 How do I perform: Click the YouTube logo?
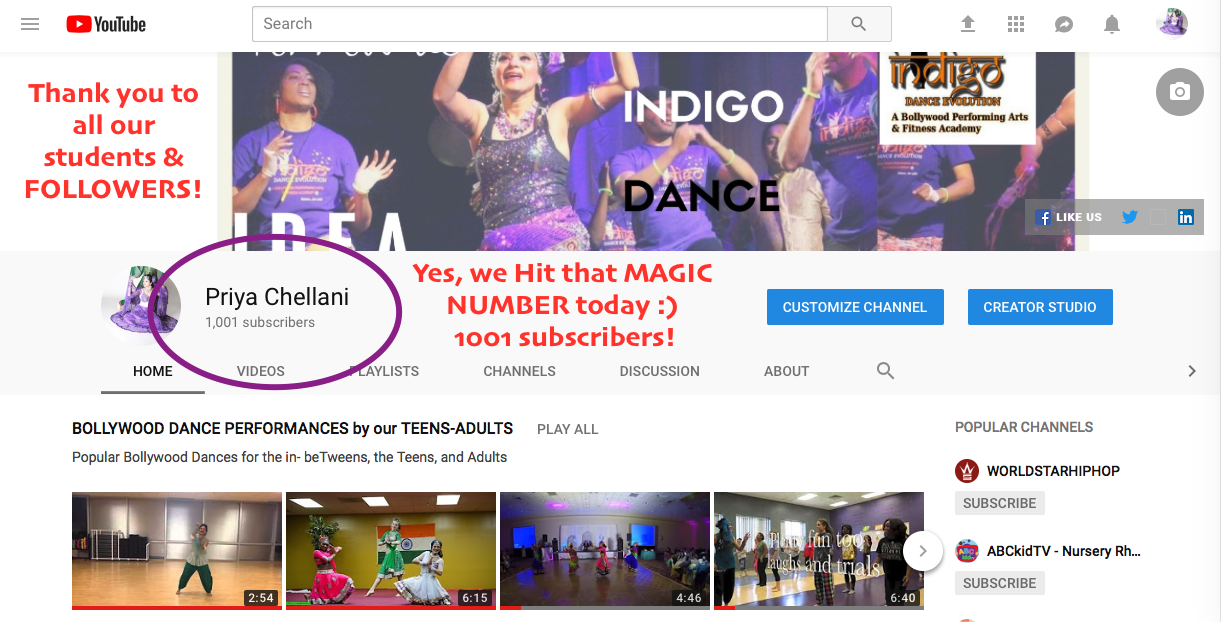click(x=106, y=24)
